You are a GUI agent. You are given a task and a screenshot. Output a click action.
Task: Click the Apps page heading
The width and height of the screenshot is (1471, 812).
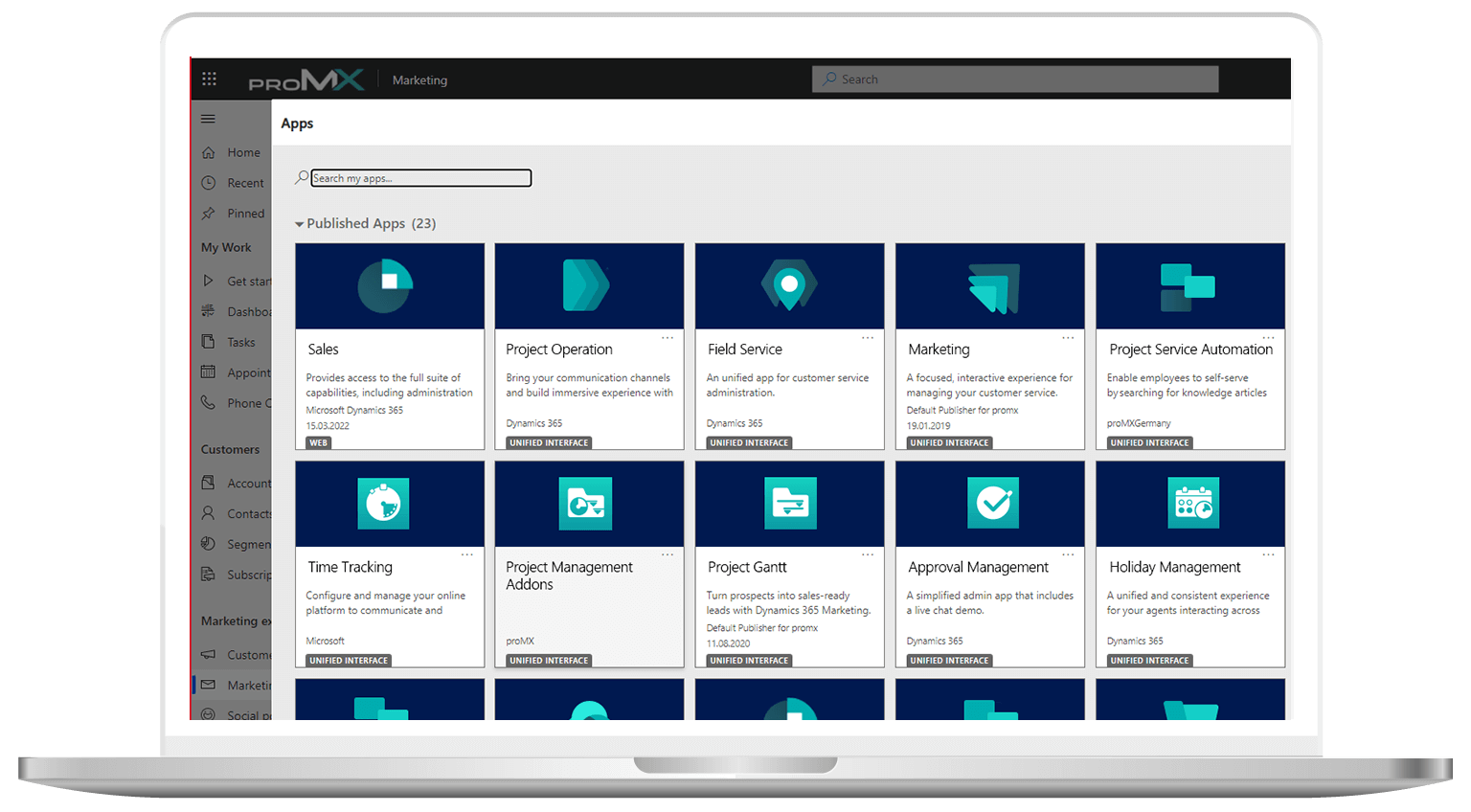pos(297,124)
